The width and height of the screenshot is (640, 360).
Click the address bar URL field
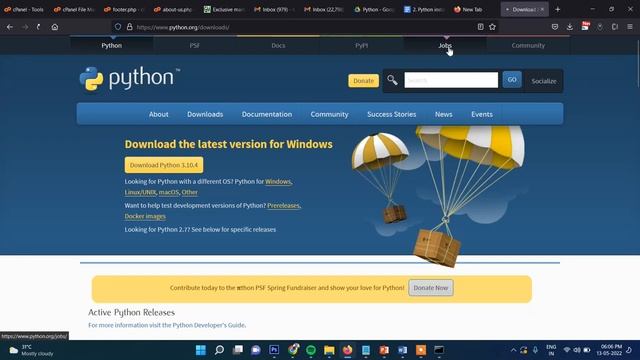302,27
